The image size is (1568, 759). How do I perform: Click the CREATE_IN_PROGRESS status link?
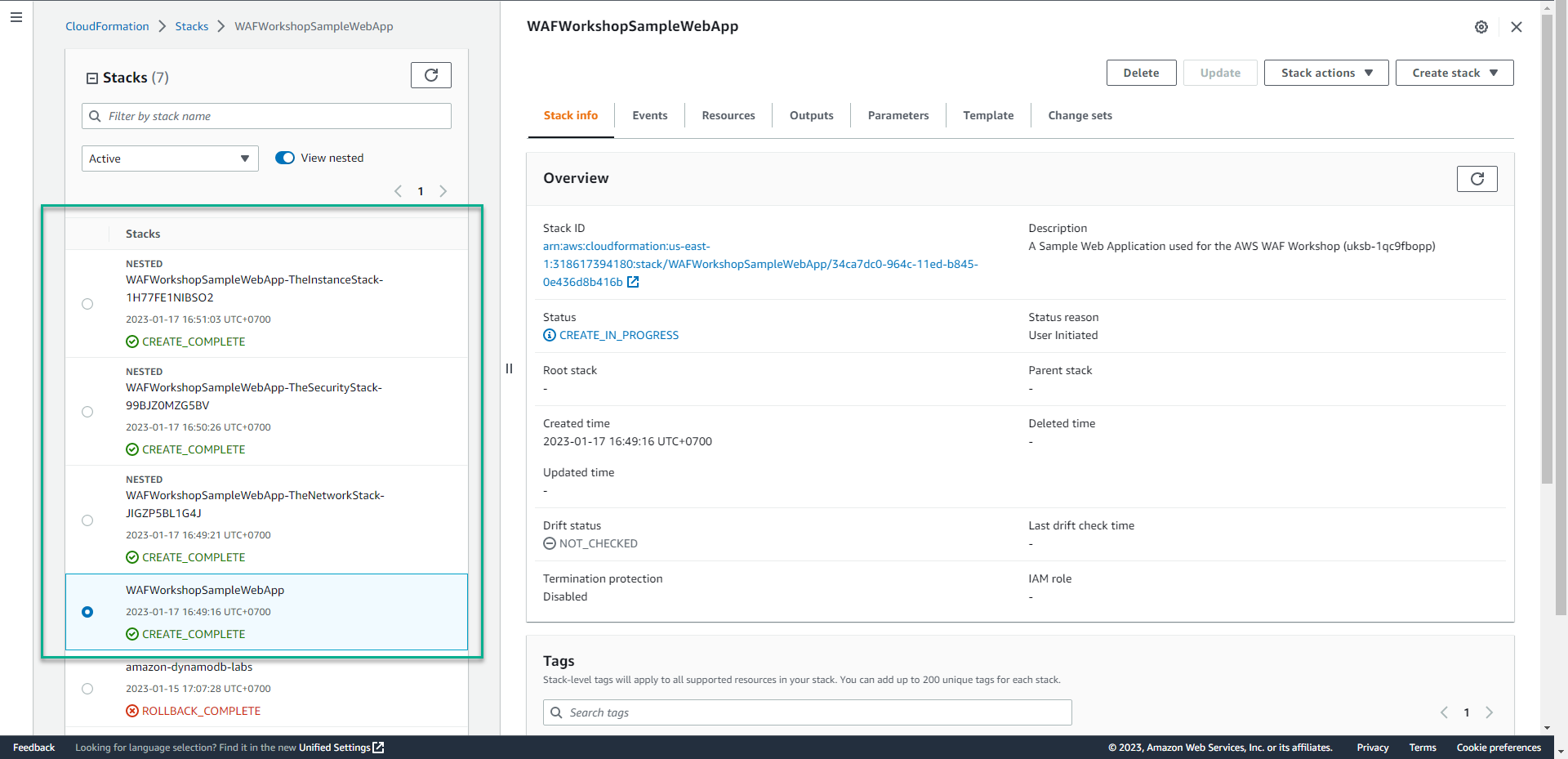click(619, 335)
